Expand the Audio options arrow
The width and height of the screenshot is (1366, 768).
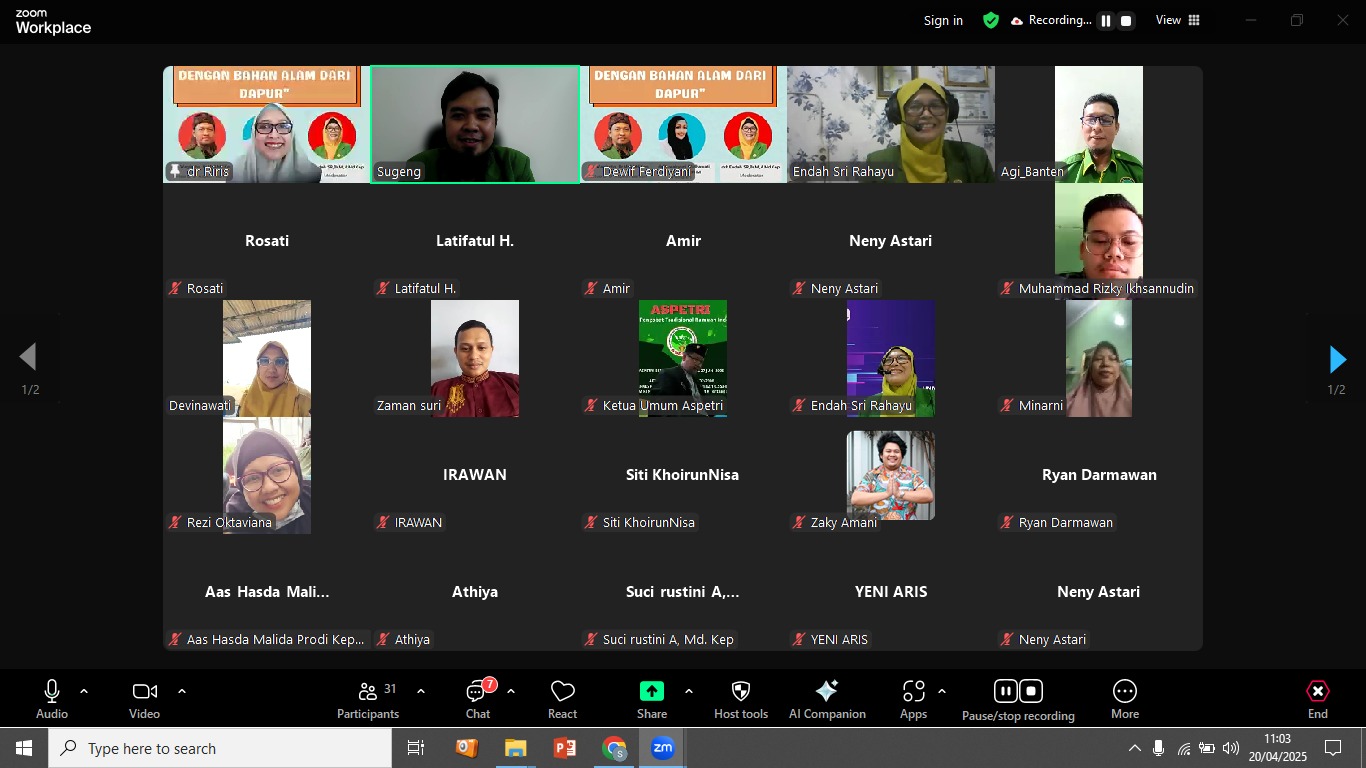click(x=84, y=691)
